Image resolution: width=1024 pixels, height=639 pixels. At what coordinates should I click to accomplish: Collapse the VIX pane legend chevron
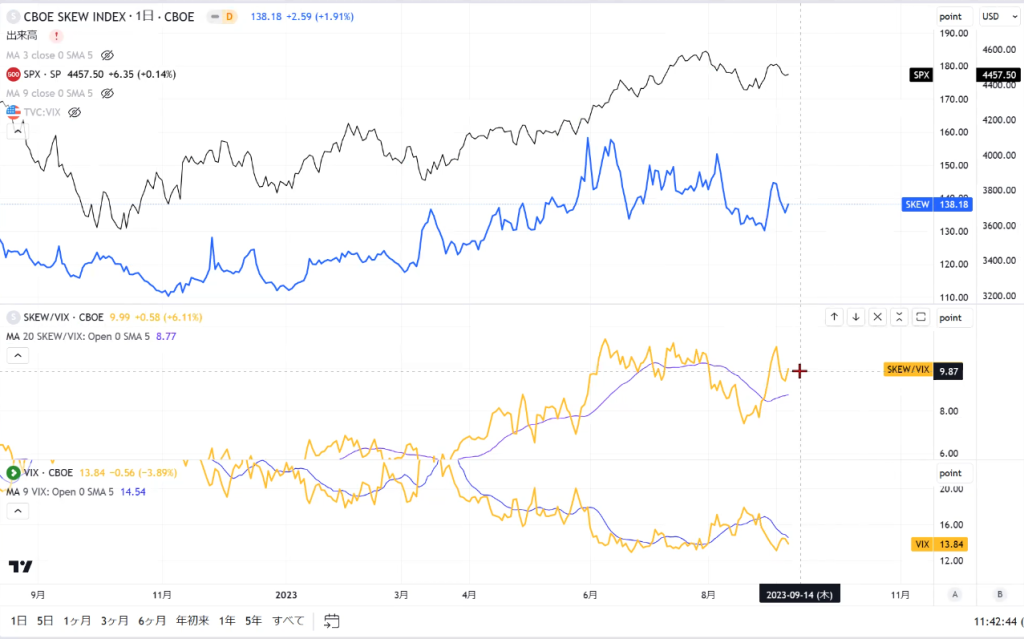pos(18,511)
